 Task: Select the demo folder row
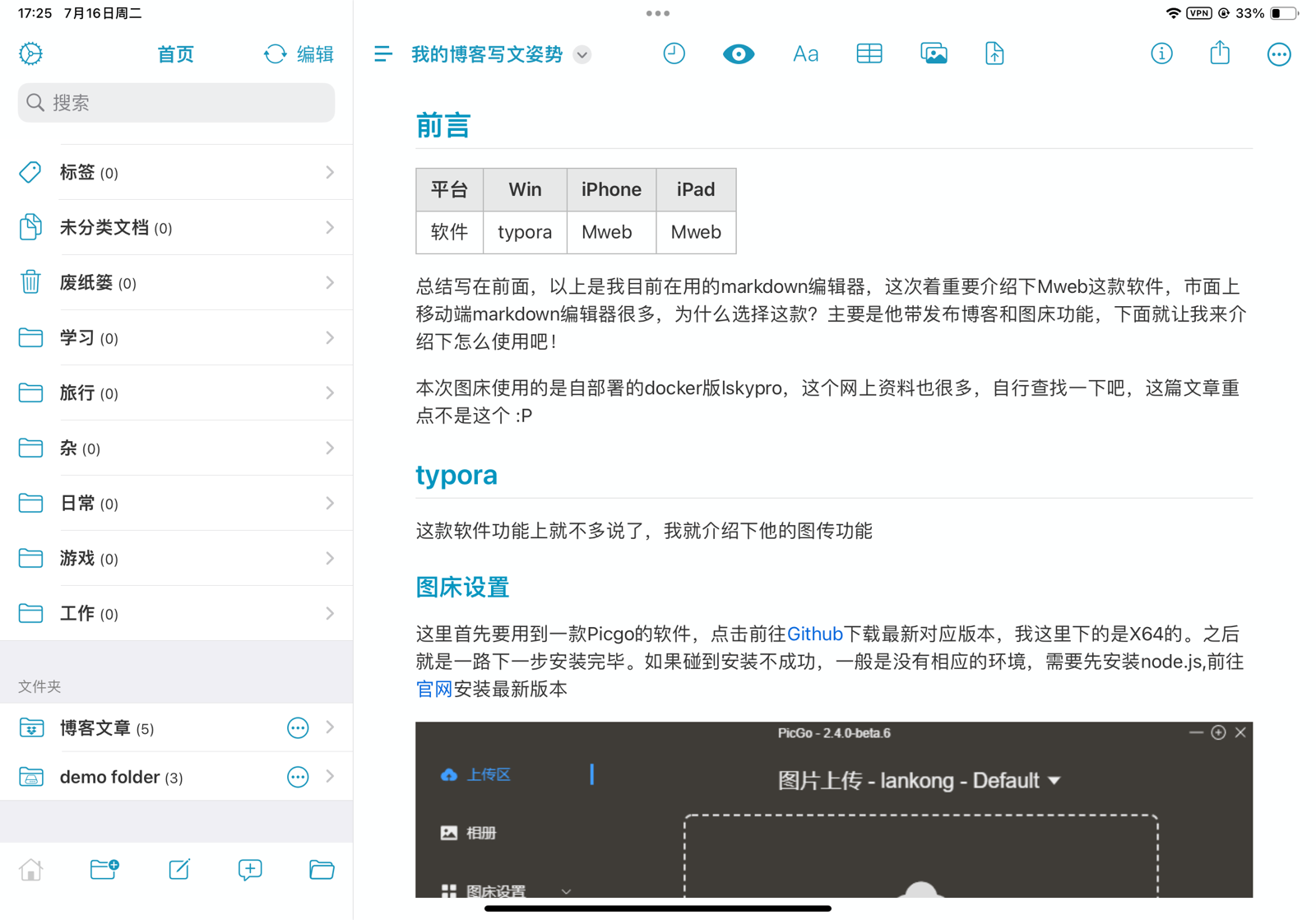(176, 777)
